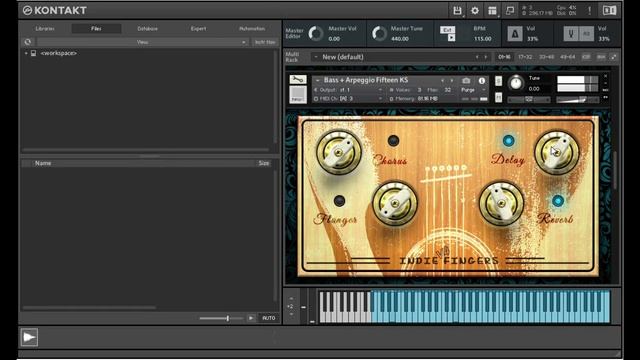The image size is (640, 360).
Task: Open instrument snapshot camera view
Action: (466, 80)
